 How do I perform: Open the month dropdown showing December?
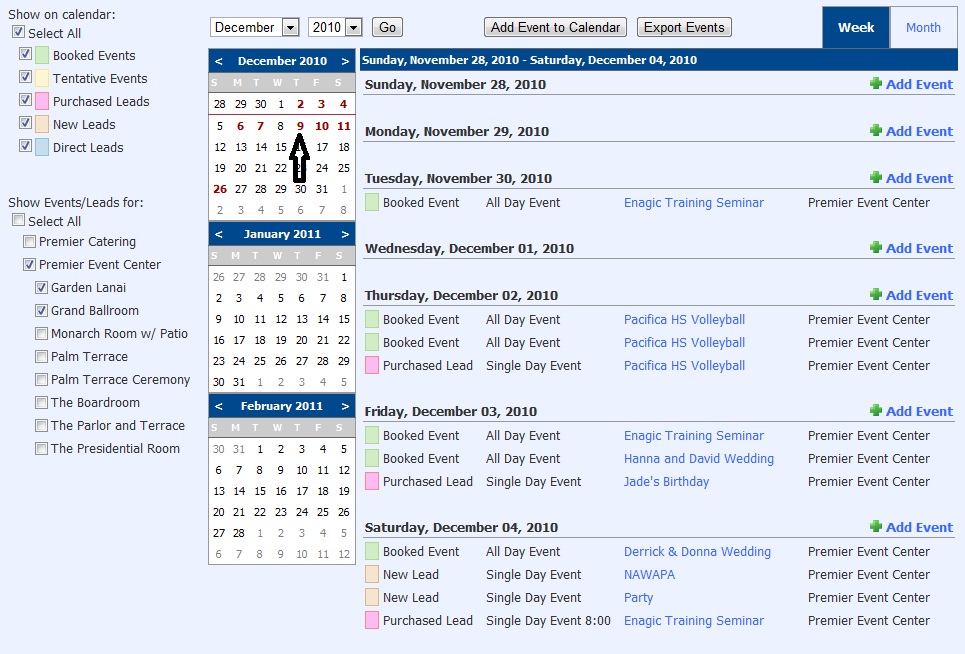coord(255,27)
